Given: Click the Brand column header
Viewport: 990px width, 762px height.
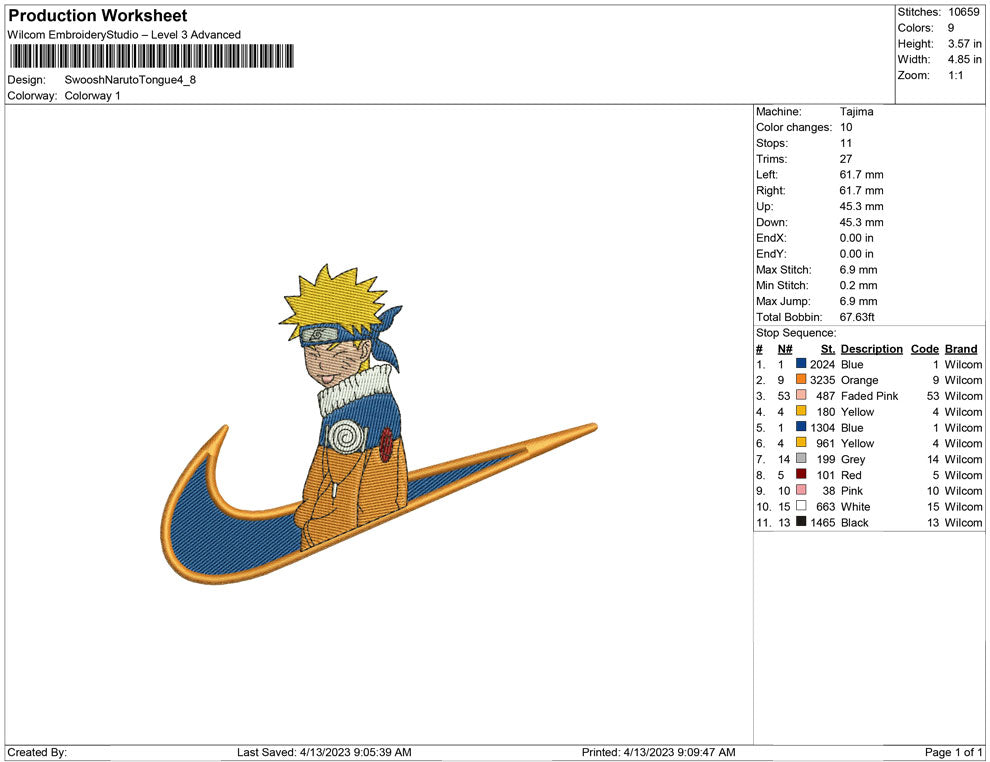Looking at the screenshot, I should click(961, 348).
